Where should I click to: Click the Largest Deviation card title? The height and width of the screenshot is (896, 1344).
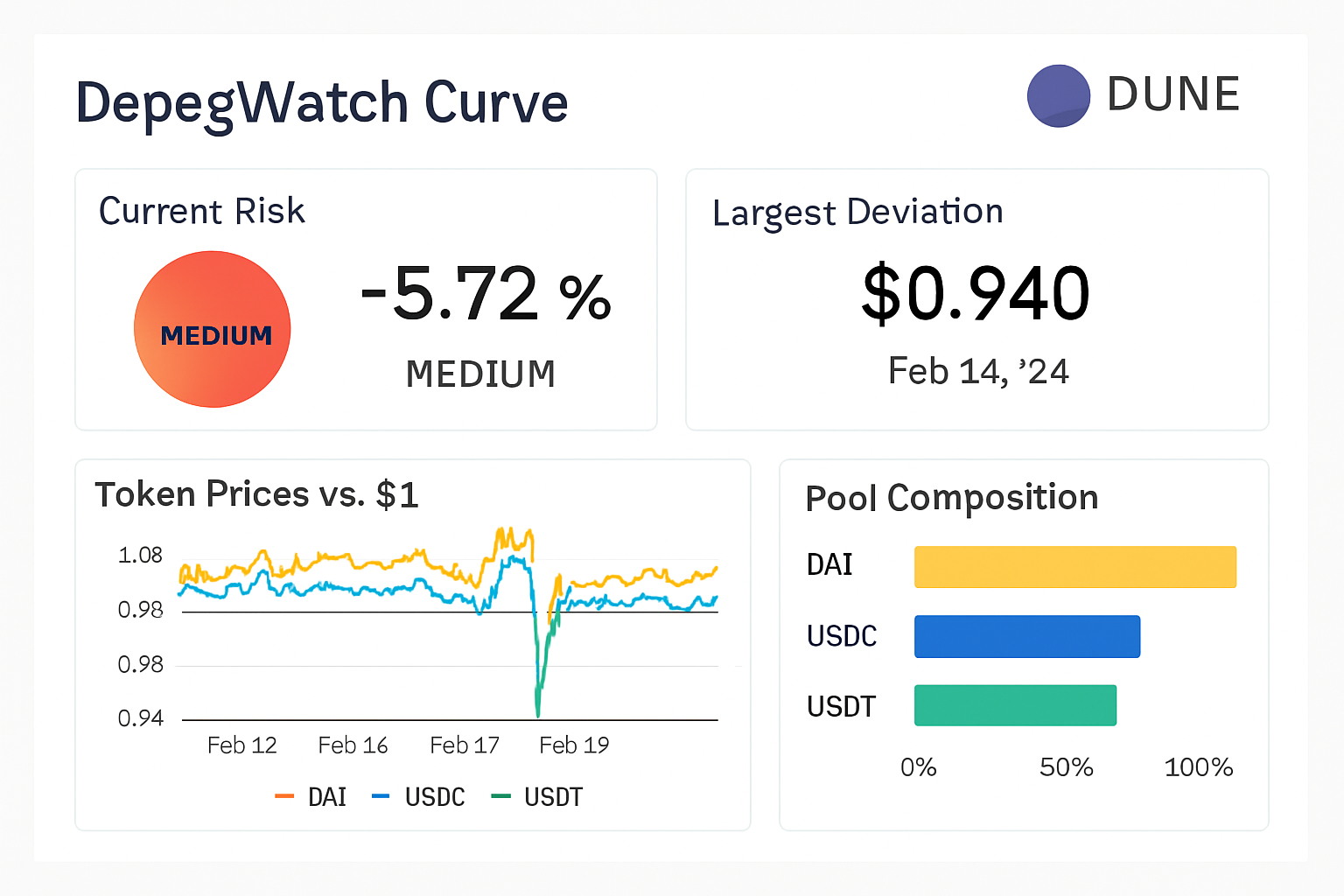point(857,213)
